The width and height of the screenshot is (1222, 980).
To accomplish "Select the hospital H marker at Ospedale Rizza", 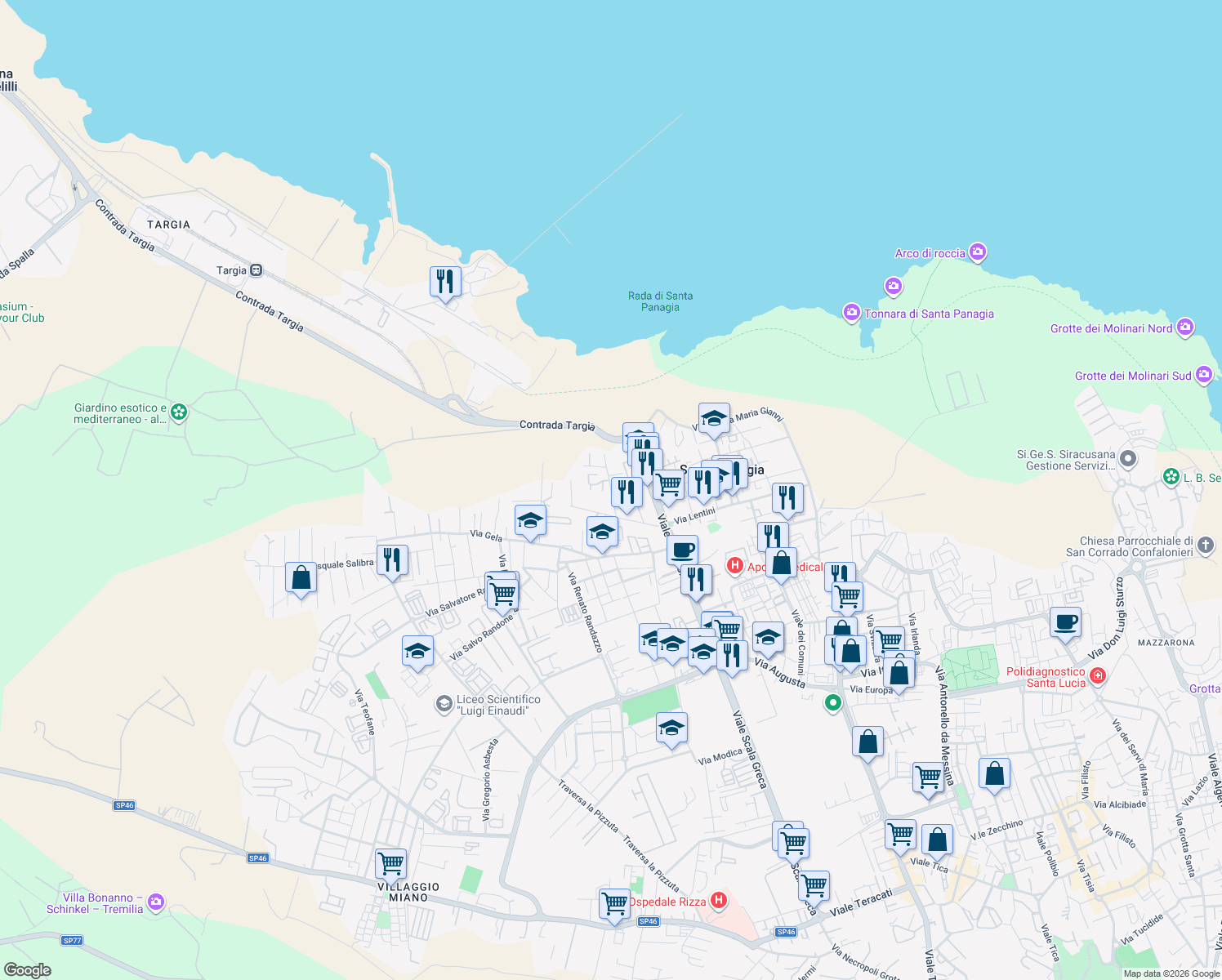I will click(719, 901).
